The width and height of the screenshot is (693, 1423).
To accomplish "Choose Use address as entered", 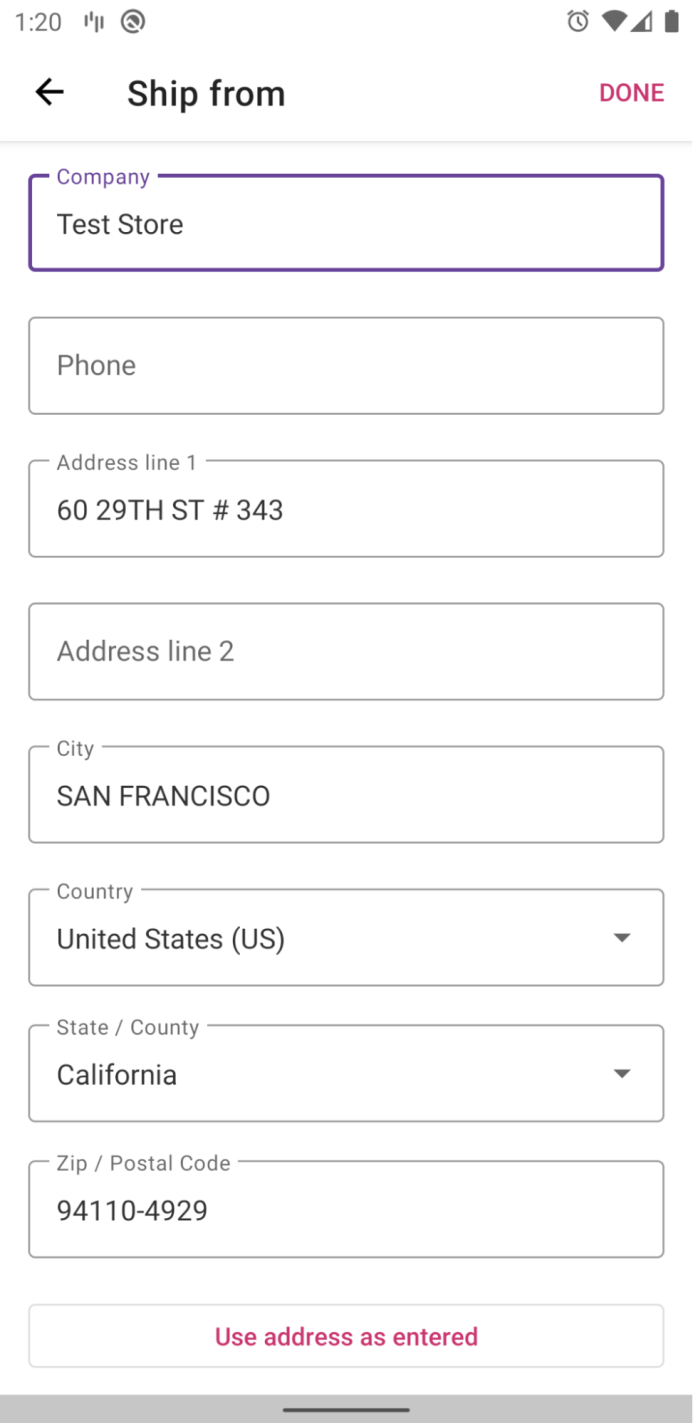I will [346, 1335].
